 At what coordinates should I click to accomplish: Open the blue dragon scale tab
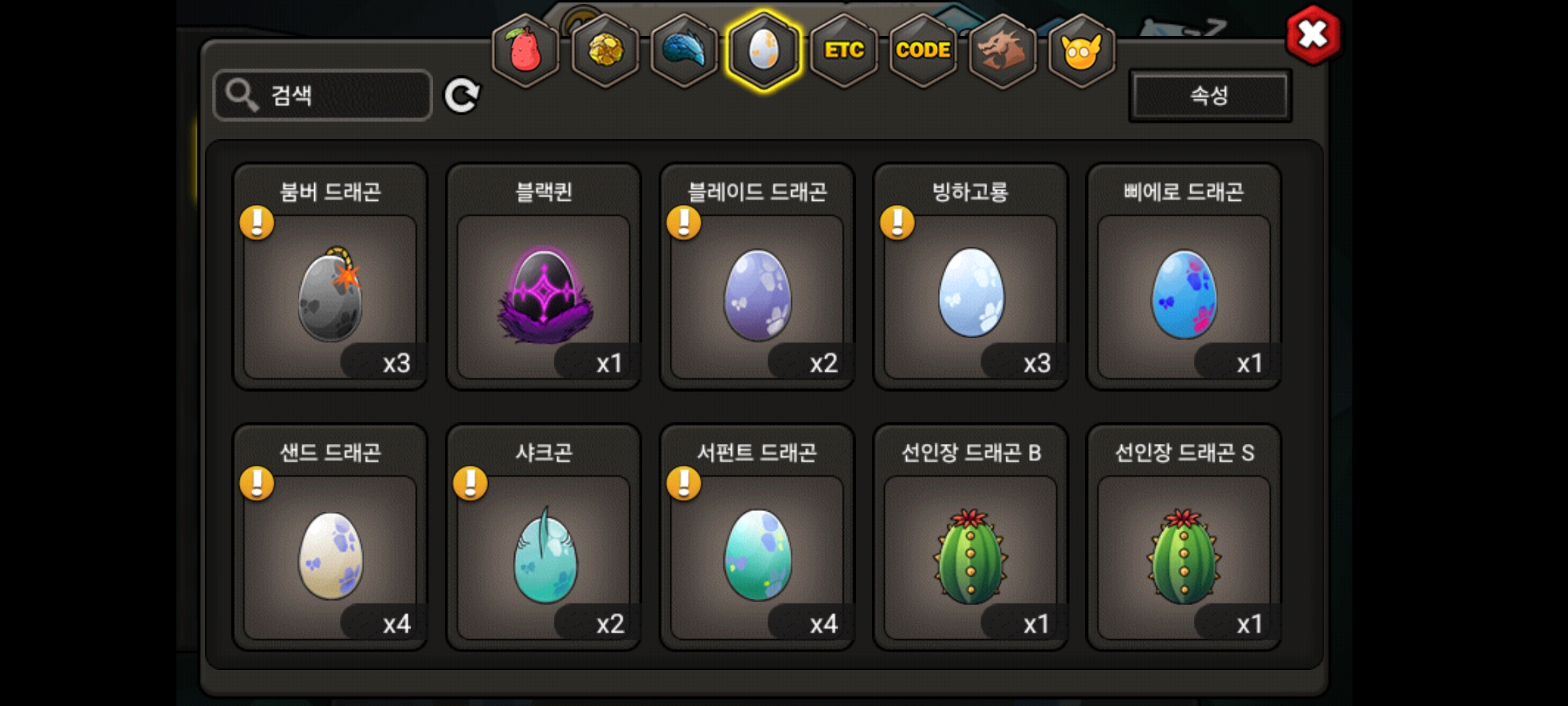tap(684, 51)
